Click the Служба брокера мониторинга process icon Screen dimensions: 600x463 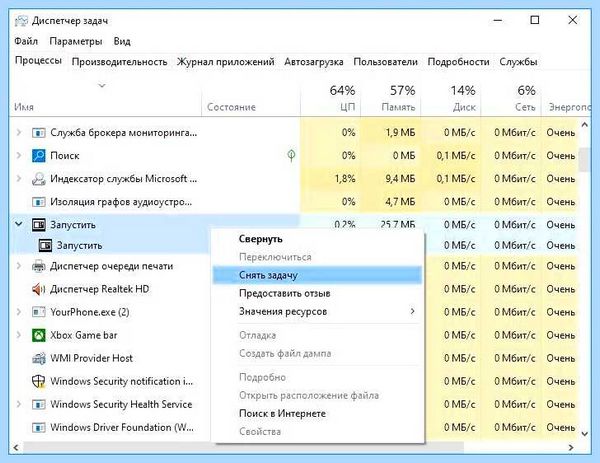pos(38,133)
